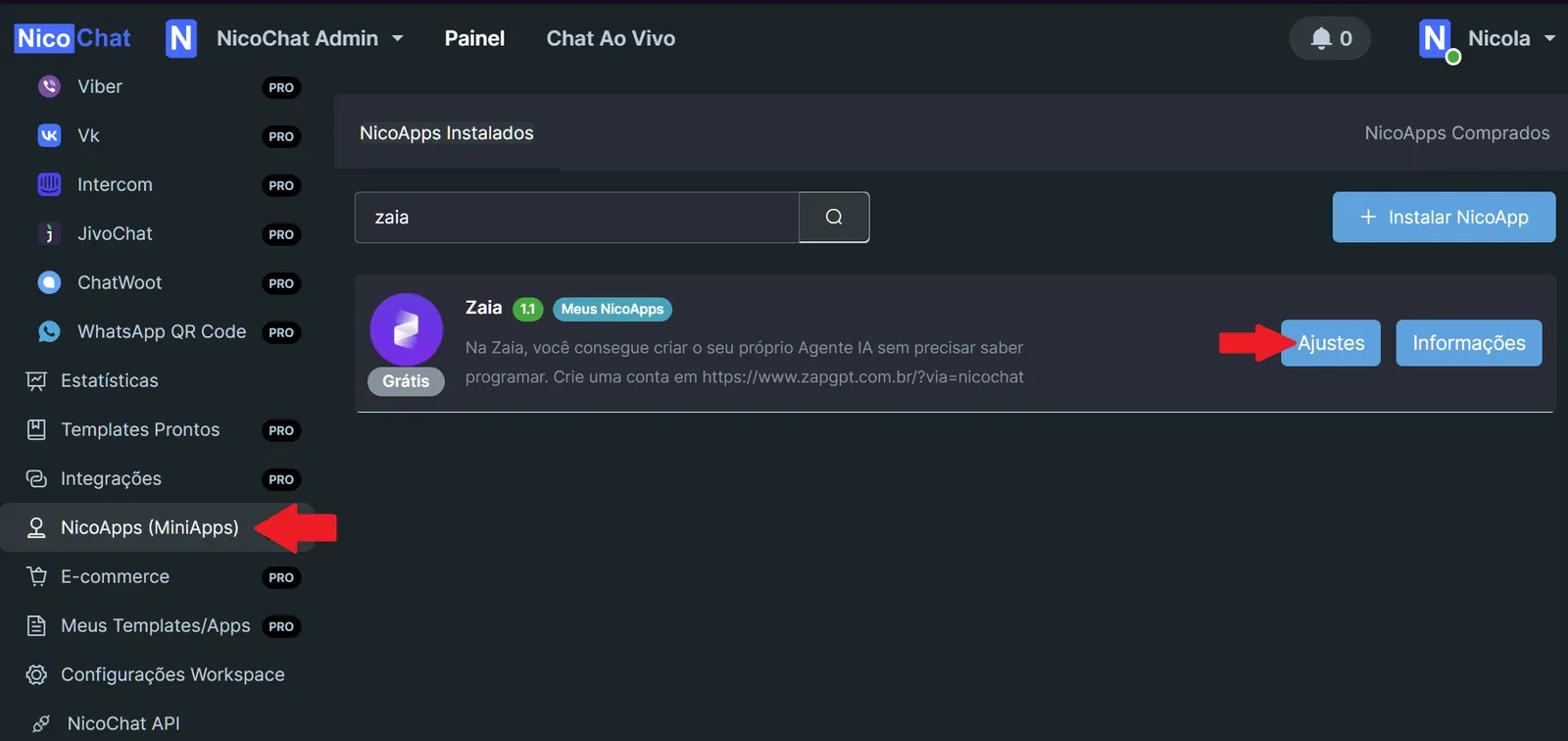
Task: Select the NicoApps Instalados tab
Action: [446, 132]
